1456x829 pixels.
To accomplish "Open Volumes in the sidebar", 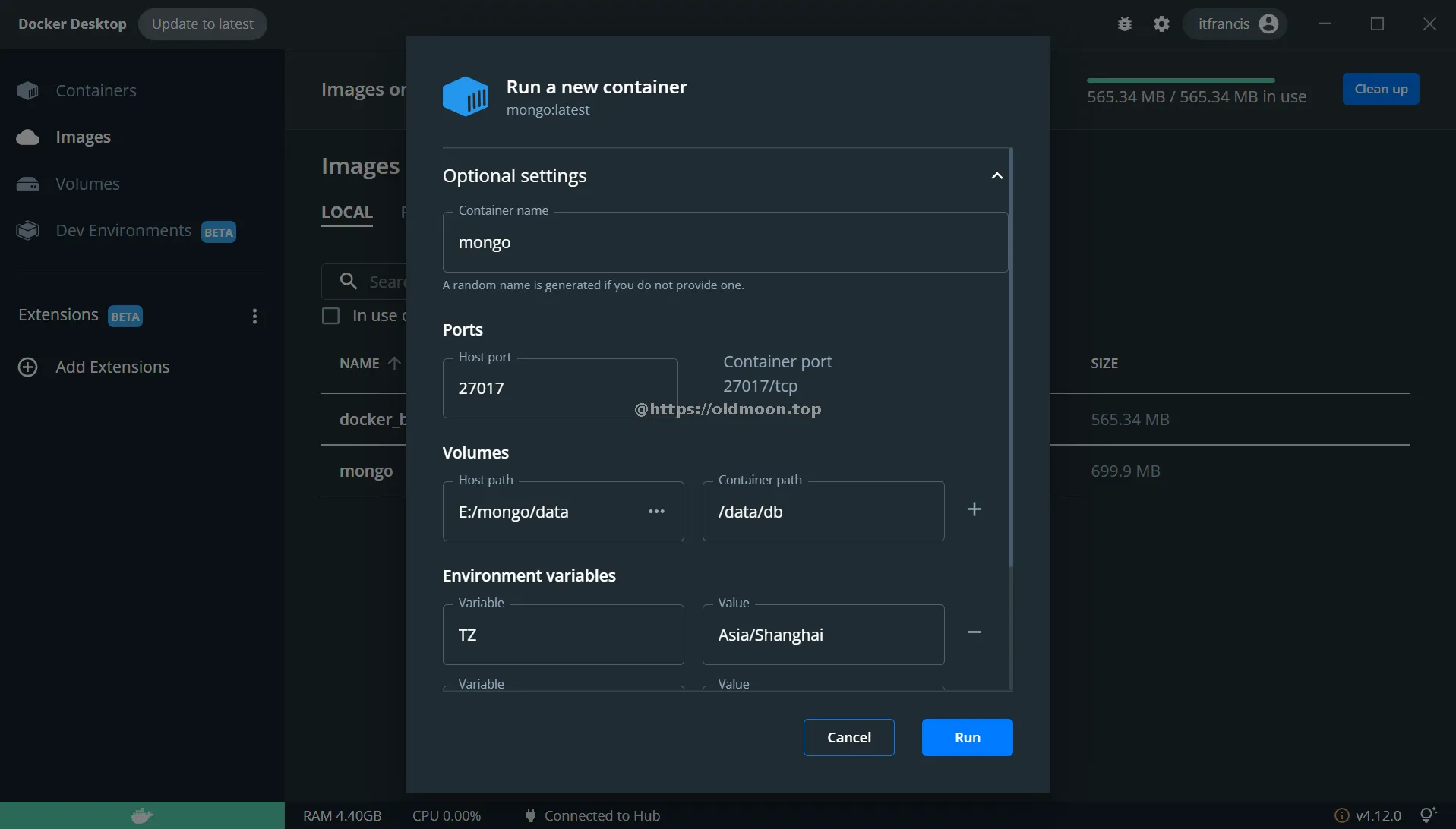I will 87,184.
